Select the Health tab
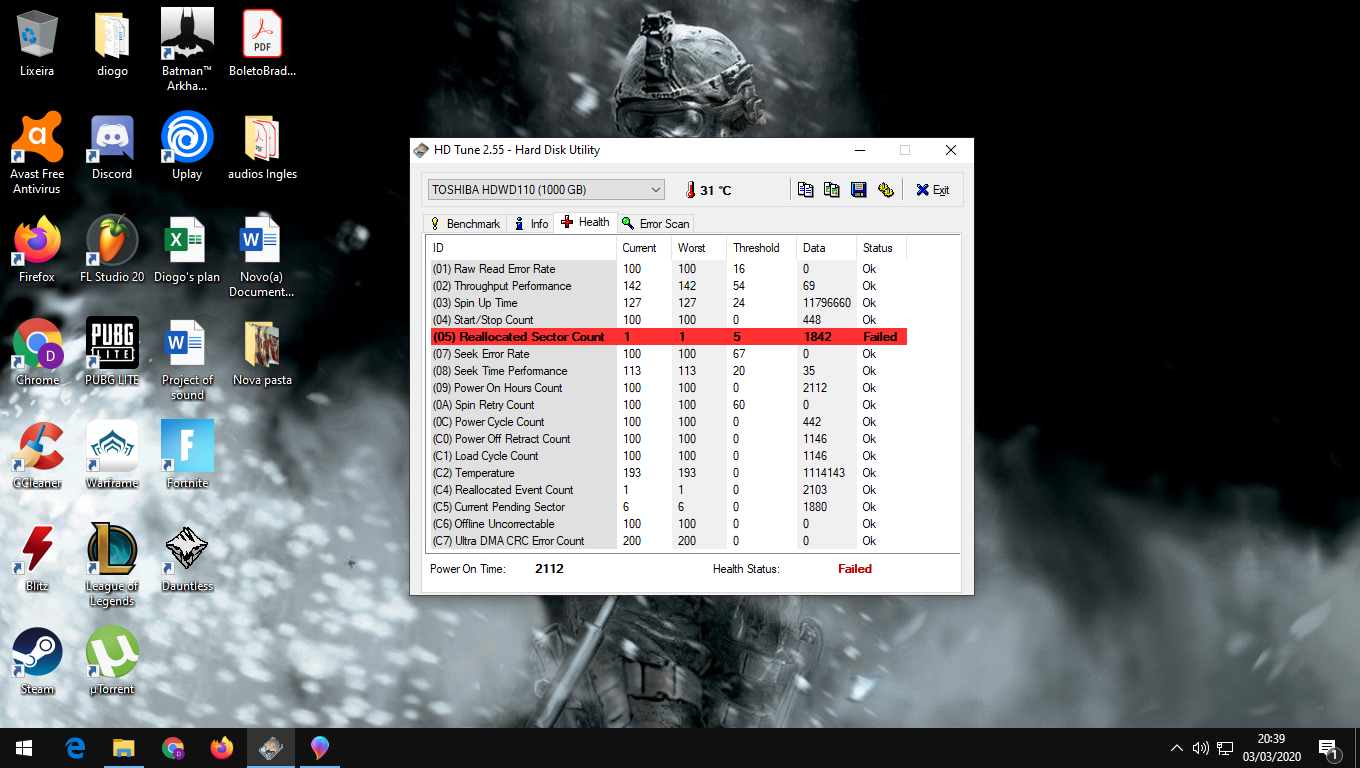This screenshot has width=1360, height=768. pos(586,222)
